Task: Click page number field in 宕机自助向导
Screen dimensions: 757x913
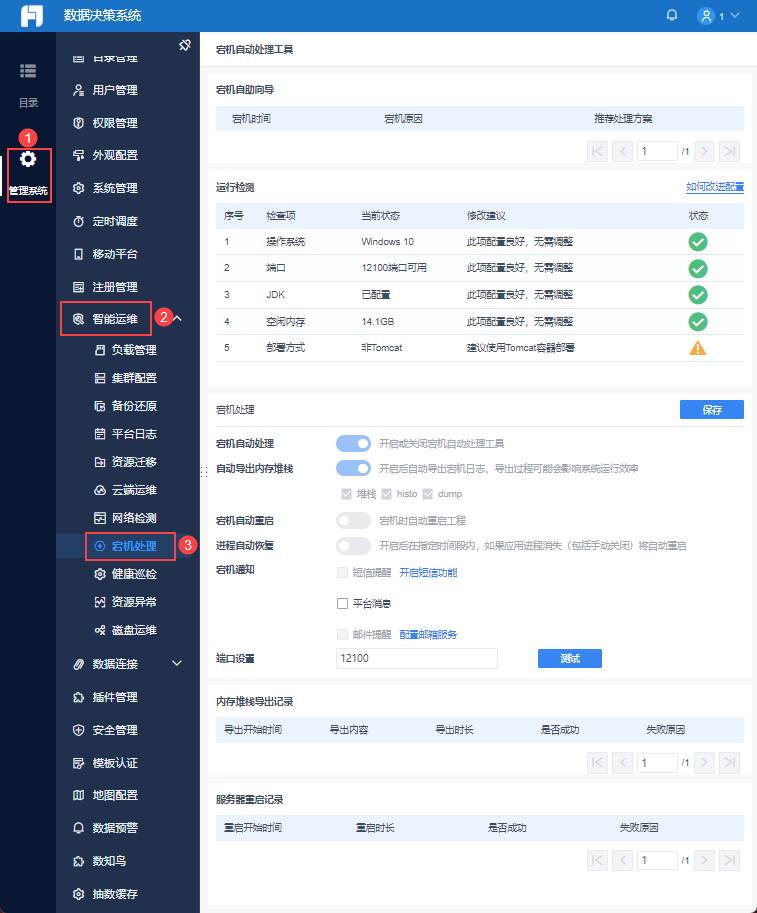Action: (657, 151)
